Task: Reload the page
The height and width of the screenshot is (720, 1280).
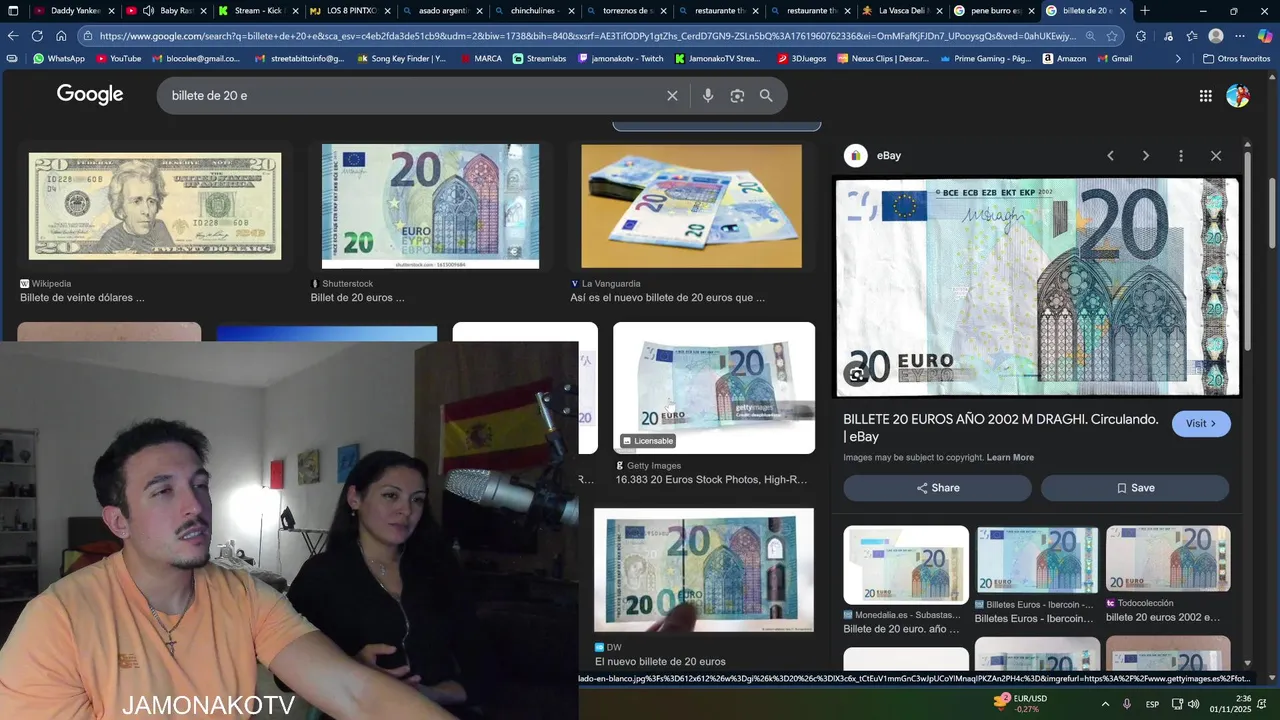Action: (x=37, y=36)
